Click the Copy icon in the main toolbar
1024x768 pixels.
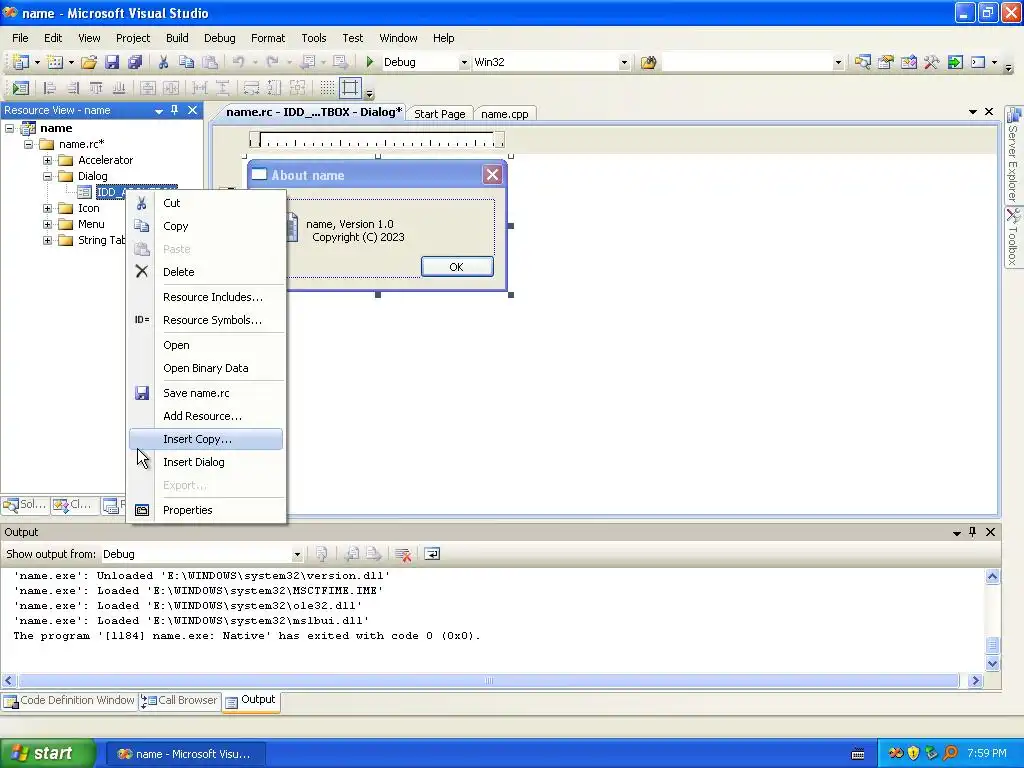(x=187, y=62)
